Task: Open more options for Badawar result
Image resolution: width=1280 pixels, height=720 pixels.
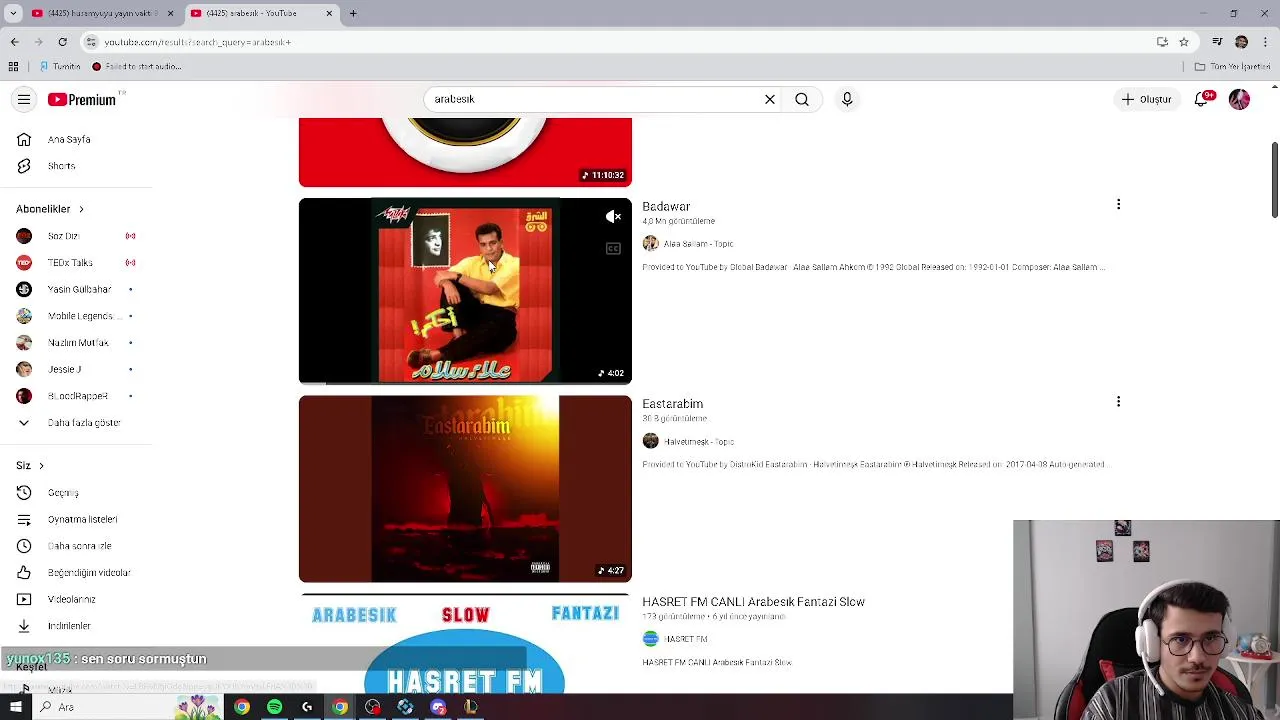Action: pyautogui.click(x=1118, y=204)
